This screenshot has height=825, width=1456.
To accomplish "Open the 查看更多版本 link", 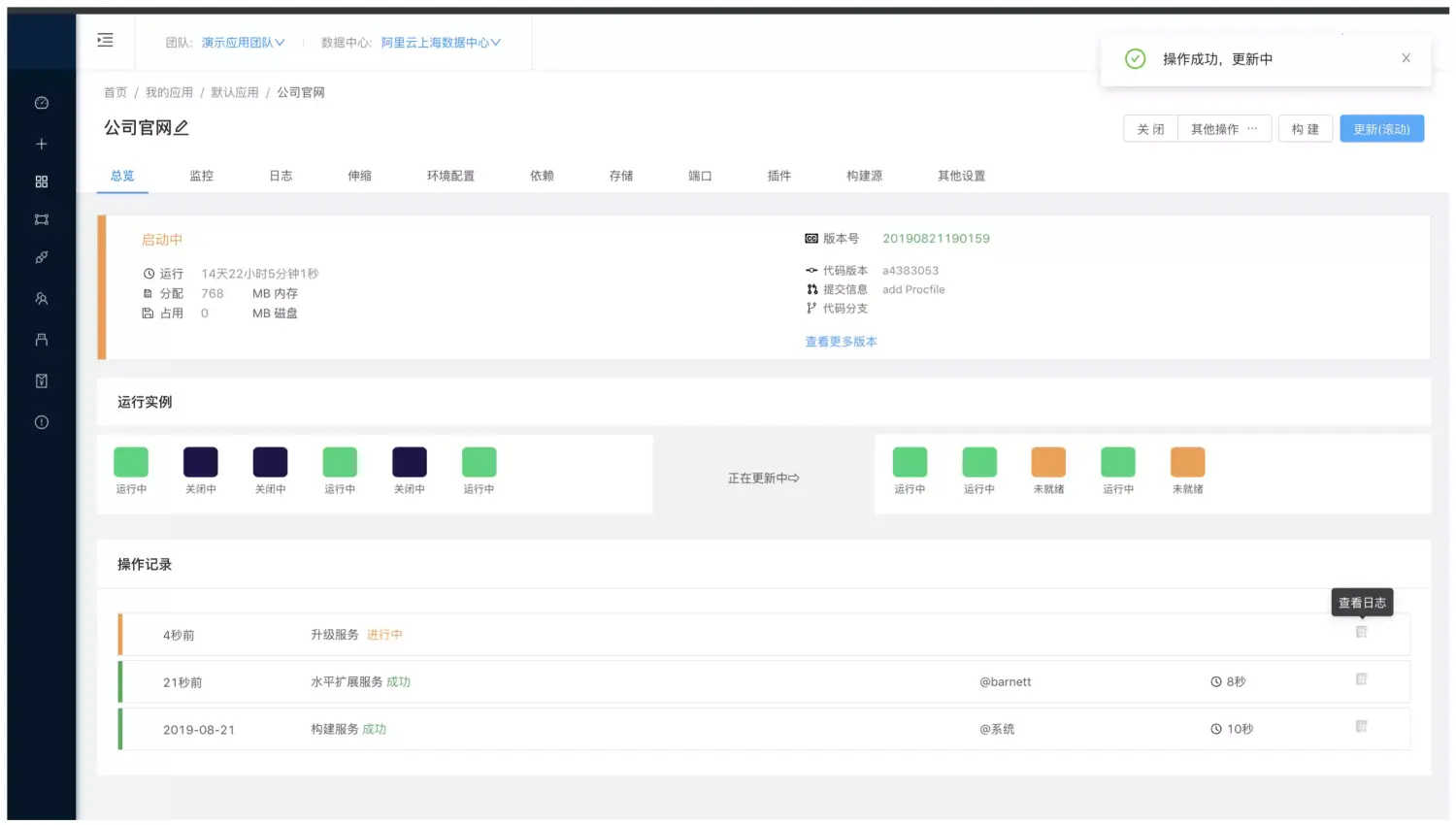I will (x=841, y=342).
